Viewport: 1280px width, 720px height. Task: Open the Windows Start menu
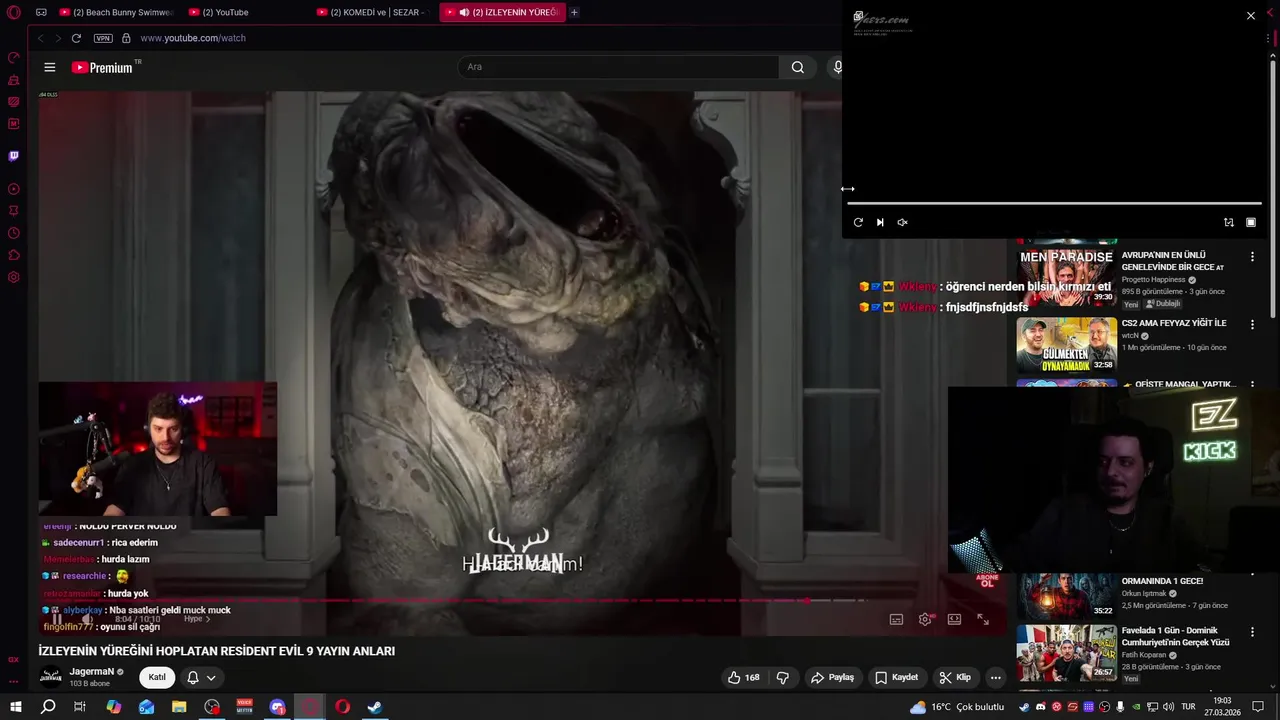coord(16,707)
